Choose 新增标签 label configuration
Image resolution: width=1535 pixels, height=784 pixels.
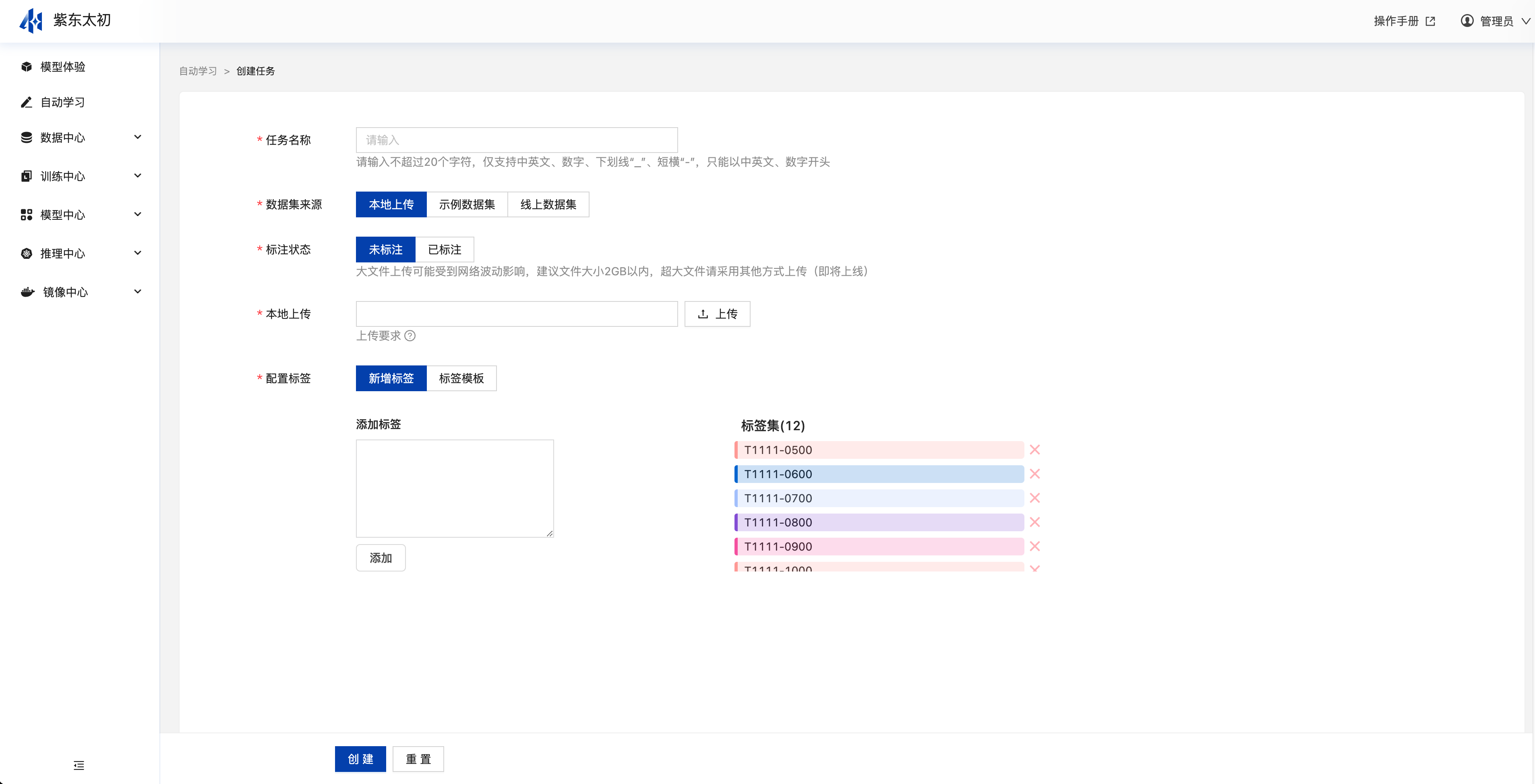coord(391,378)
